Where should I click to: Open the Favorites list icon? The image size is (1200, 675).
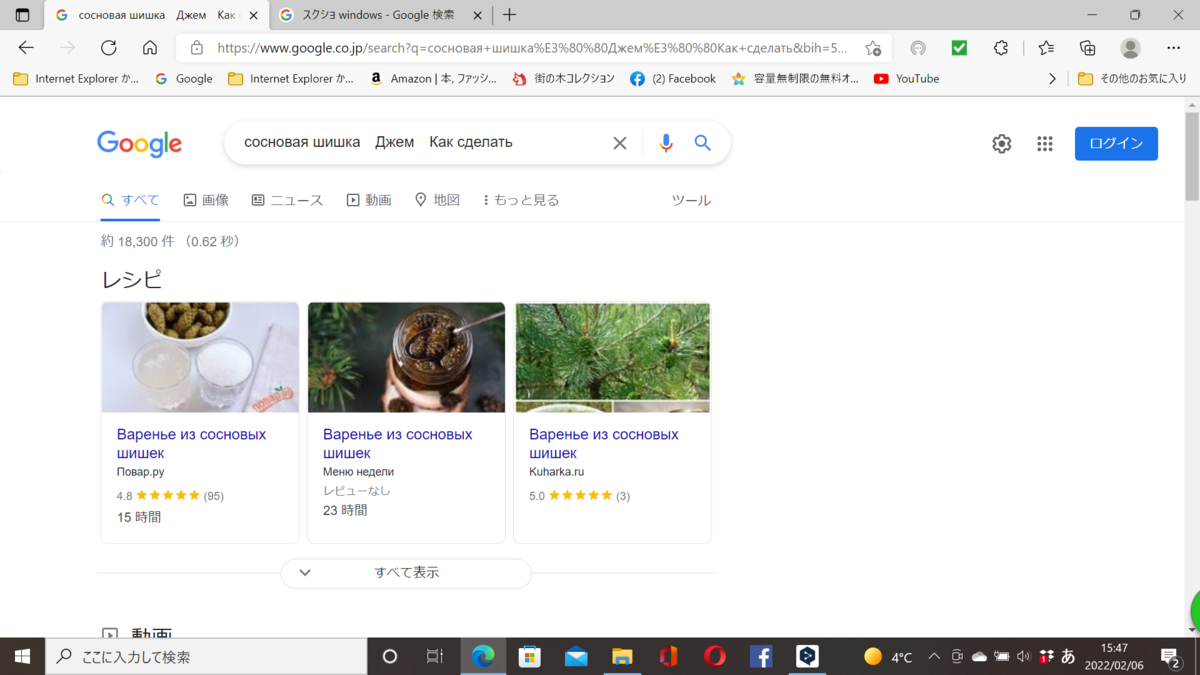click(x=1046, y=48)
